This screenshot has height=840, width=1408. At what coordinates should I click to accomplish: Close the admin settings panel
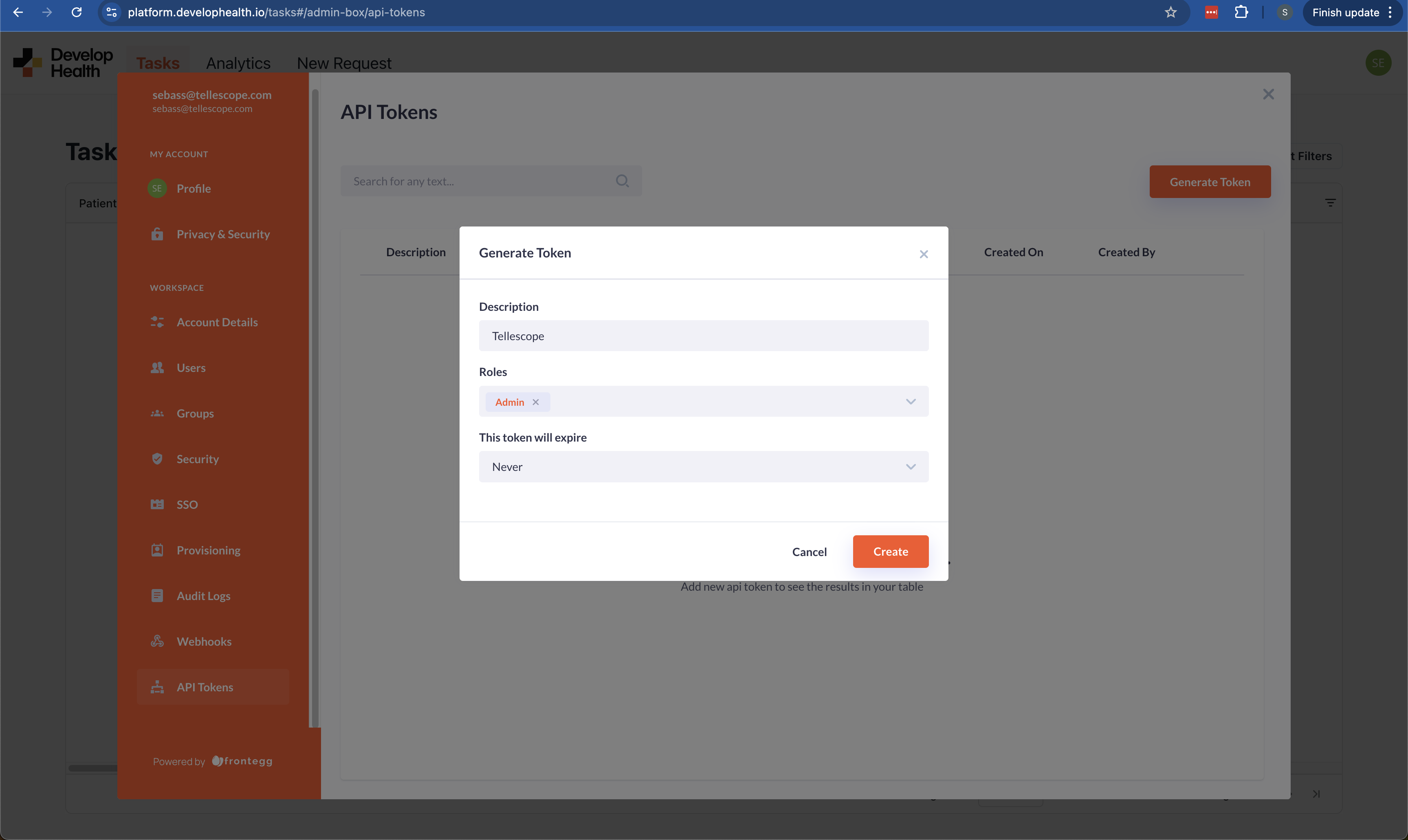click(x=1268, y=94)
